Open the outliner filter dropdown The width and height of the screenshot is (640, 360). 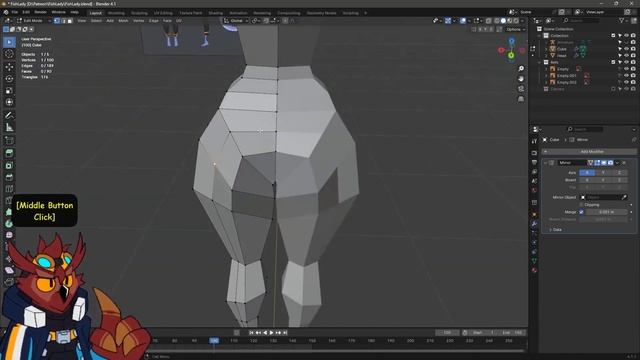(x=623, y=20)
